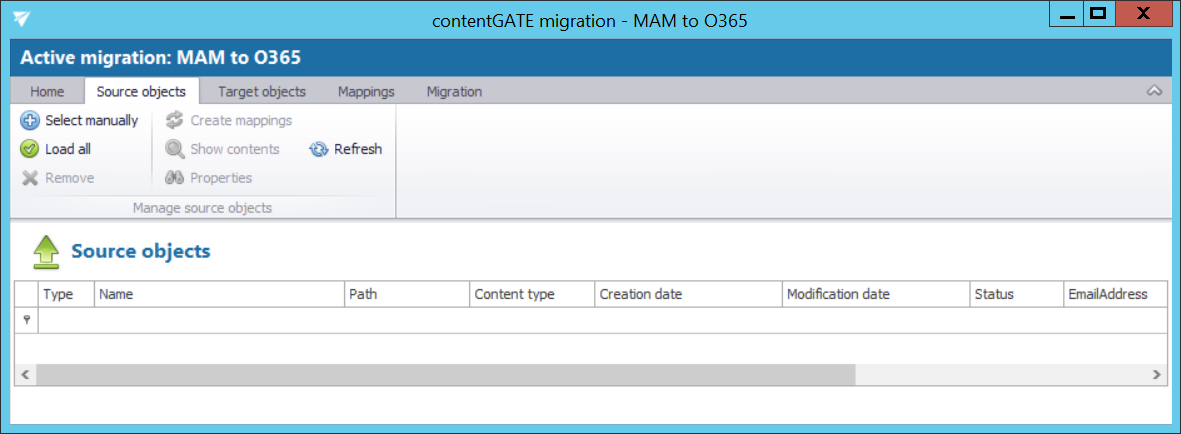This screenshot has width=1181, height=434.
Task: Sort by Creation date column header
Action: (687, 294)
